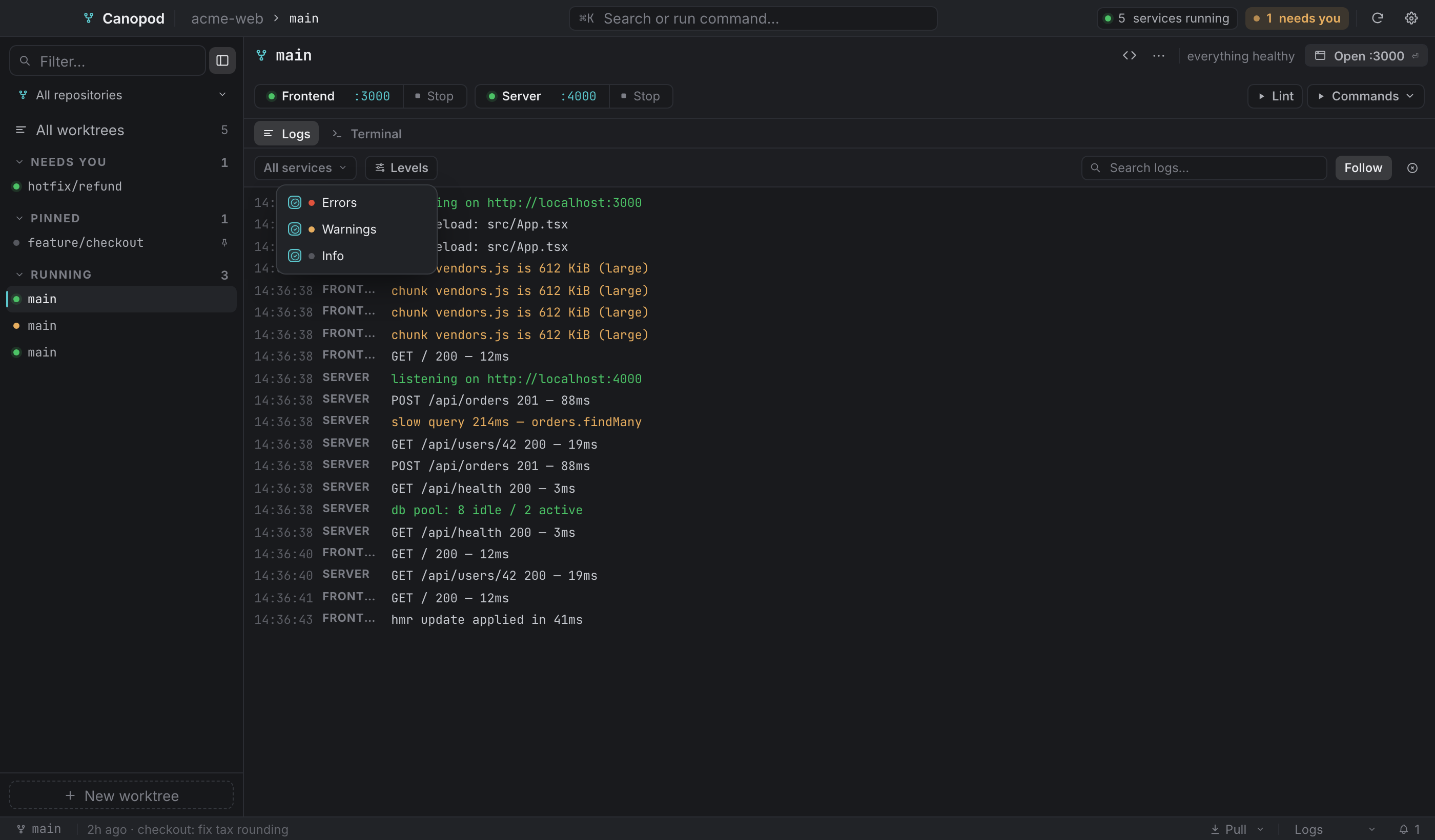The width and height of the screenshot is (1435, 840).
Task: Open settings gear icon
Action: 1411,18
